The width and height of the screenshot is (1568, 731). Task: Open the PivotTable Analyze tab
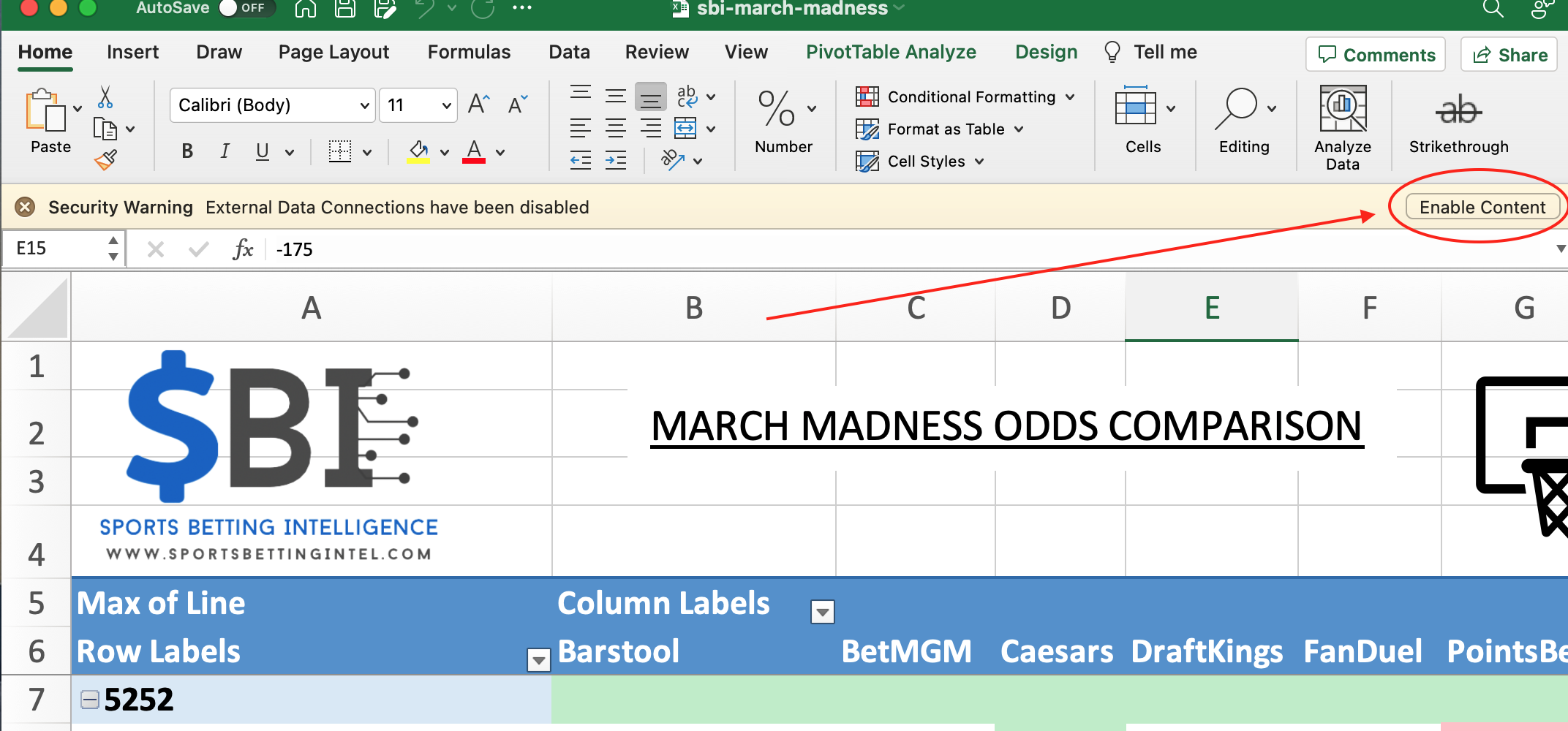point(891,52)
